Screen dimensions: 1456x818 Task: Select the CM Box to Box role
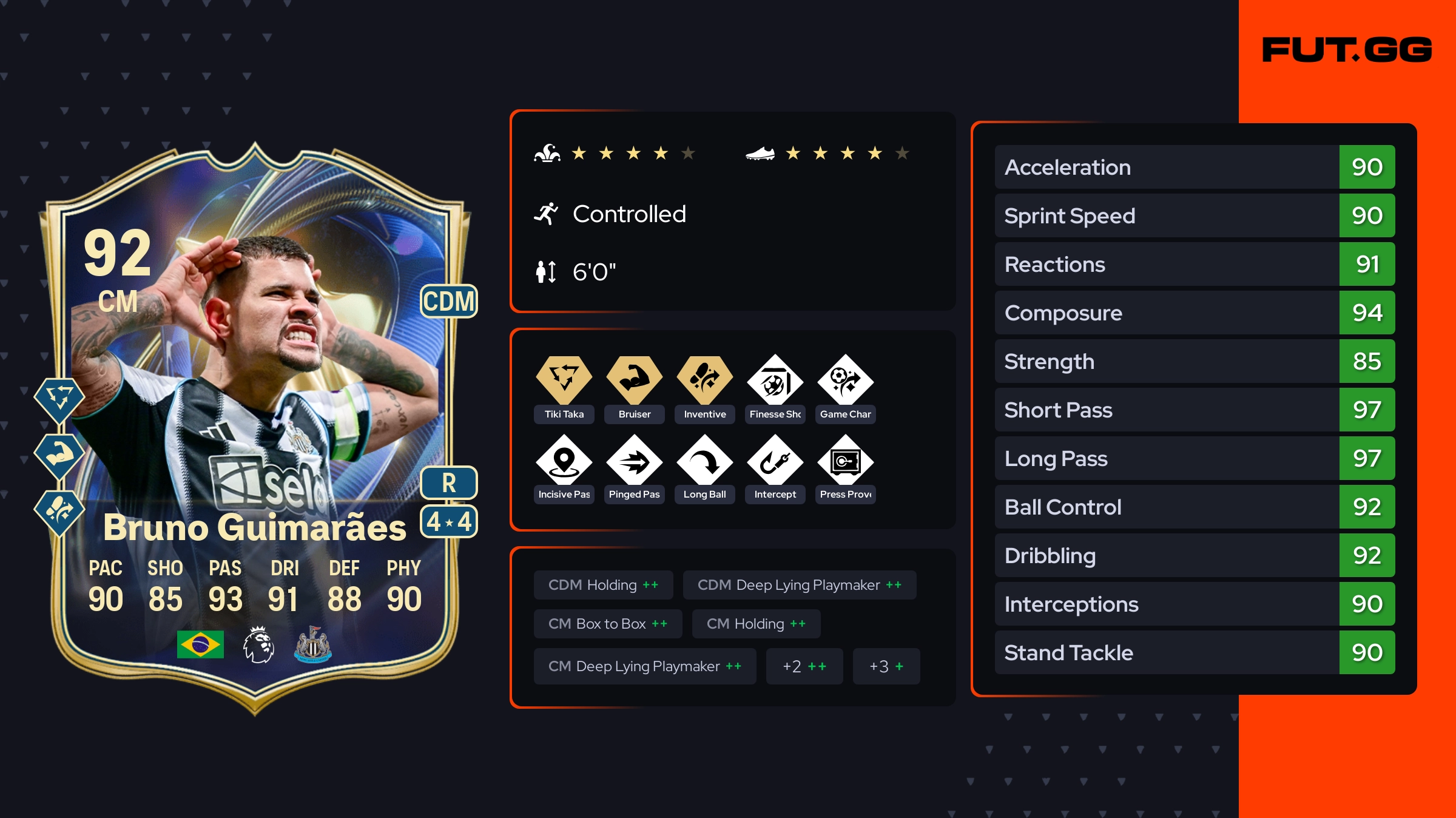coord(607,624)
